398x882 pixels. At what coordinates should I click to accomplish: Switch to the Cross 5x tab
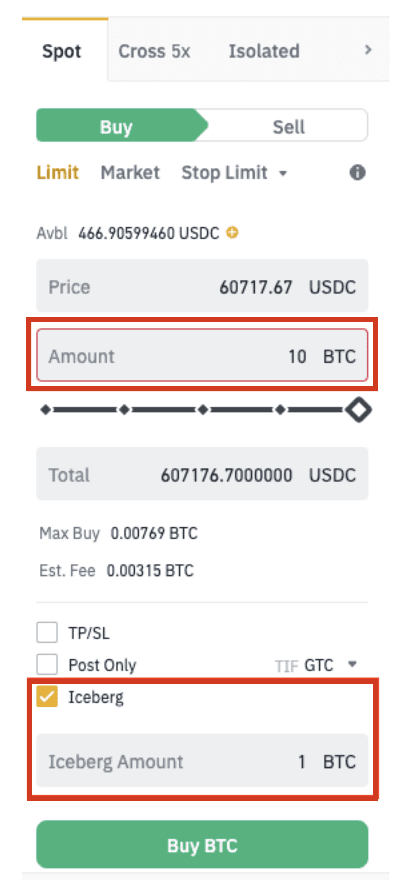point(154,51)
